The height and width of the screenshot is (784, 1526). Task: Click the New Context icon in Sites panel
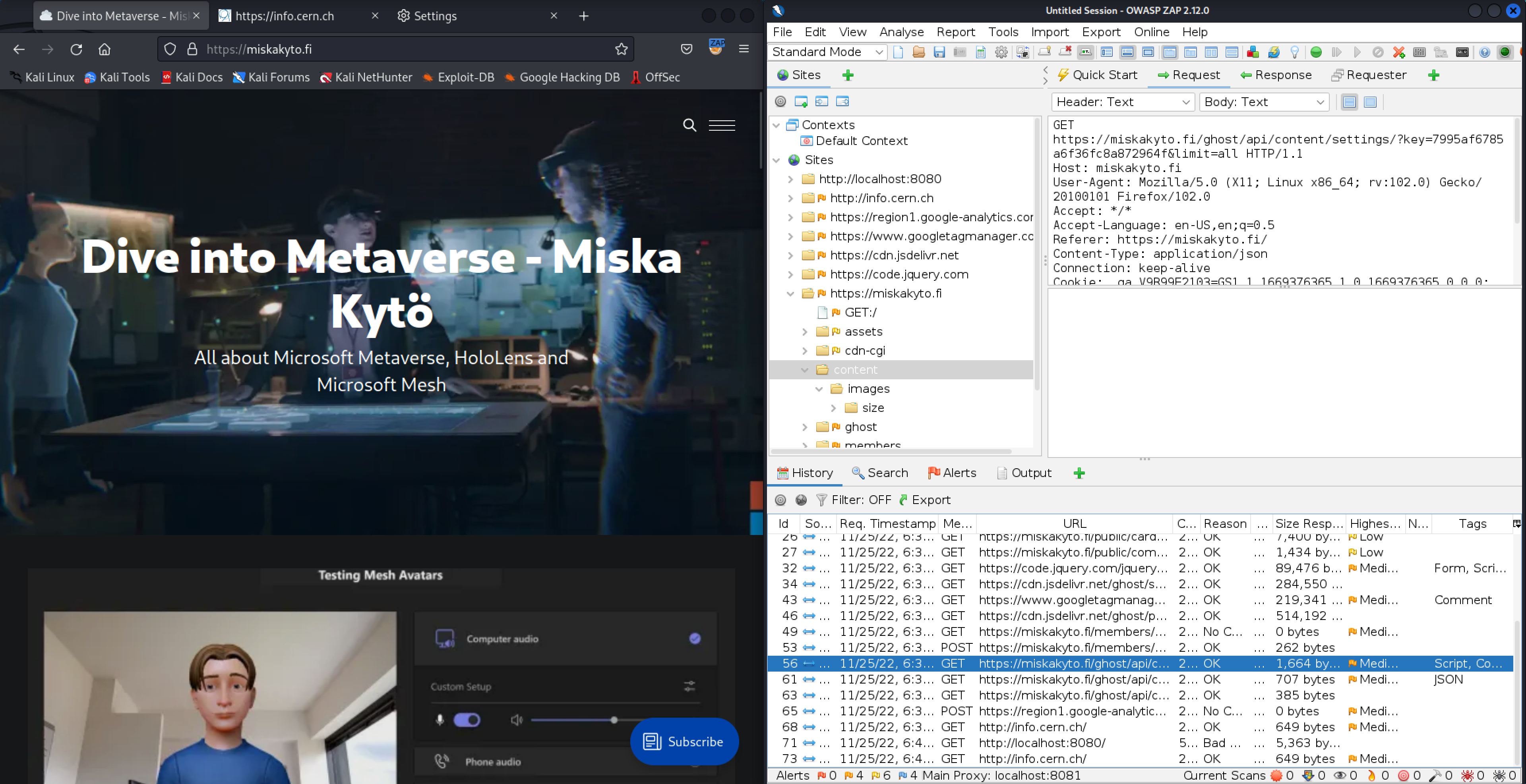[801, 101]
